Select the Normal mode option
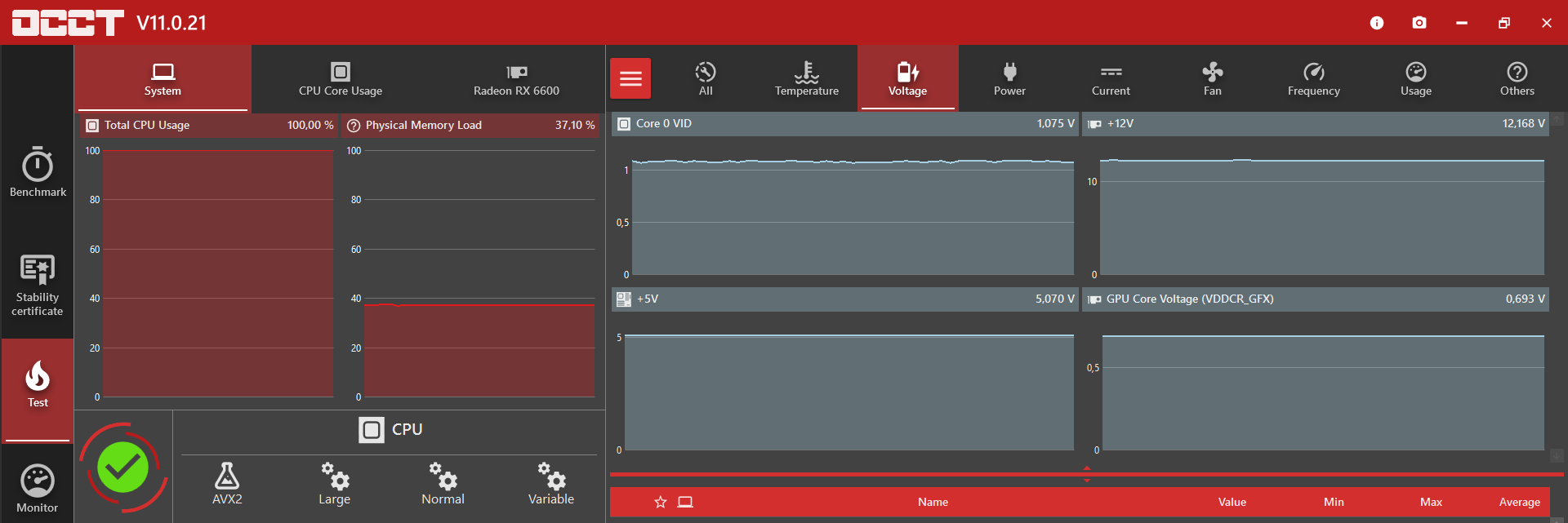1568x523 pixels. coord(443,483)
